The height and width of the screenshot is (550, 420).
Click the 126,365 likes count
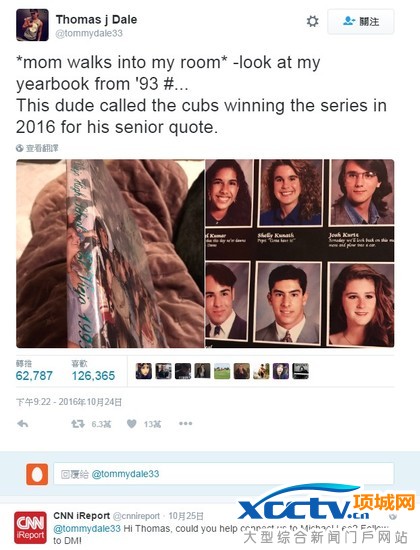pyautogui.click(x=93, y=376)
